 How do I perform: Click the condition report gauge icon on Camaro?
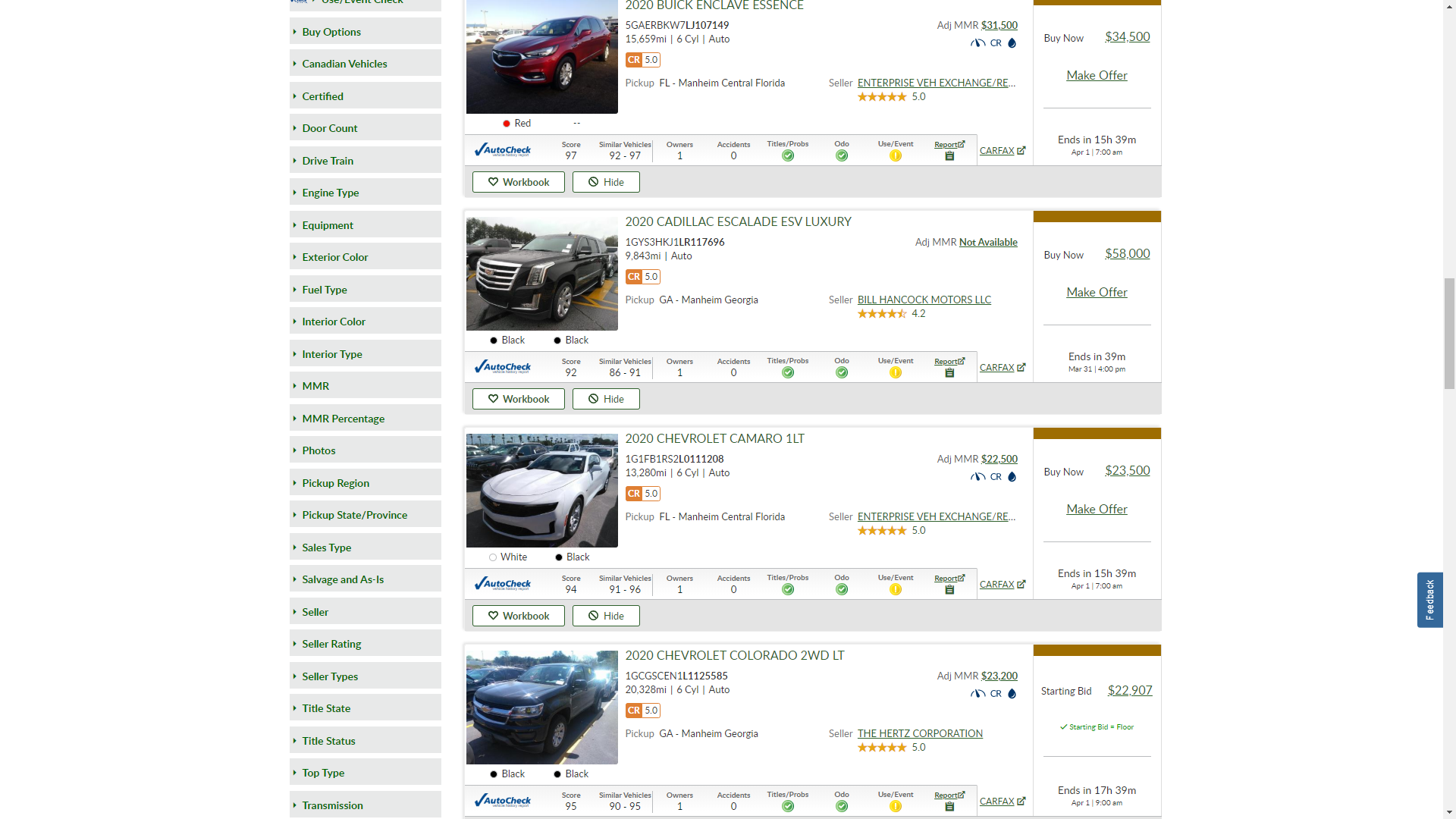coord(977,477)
